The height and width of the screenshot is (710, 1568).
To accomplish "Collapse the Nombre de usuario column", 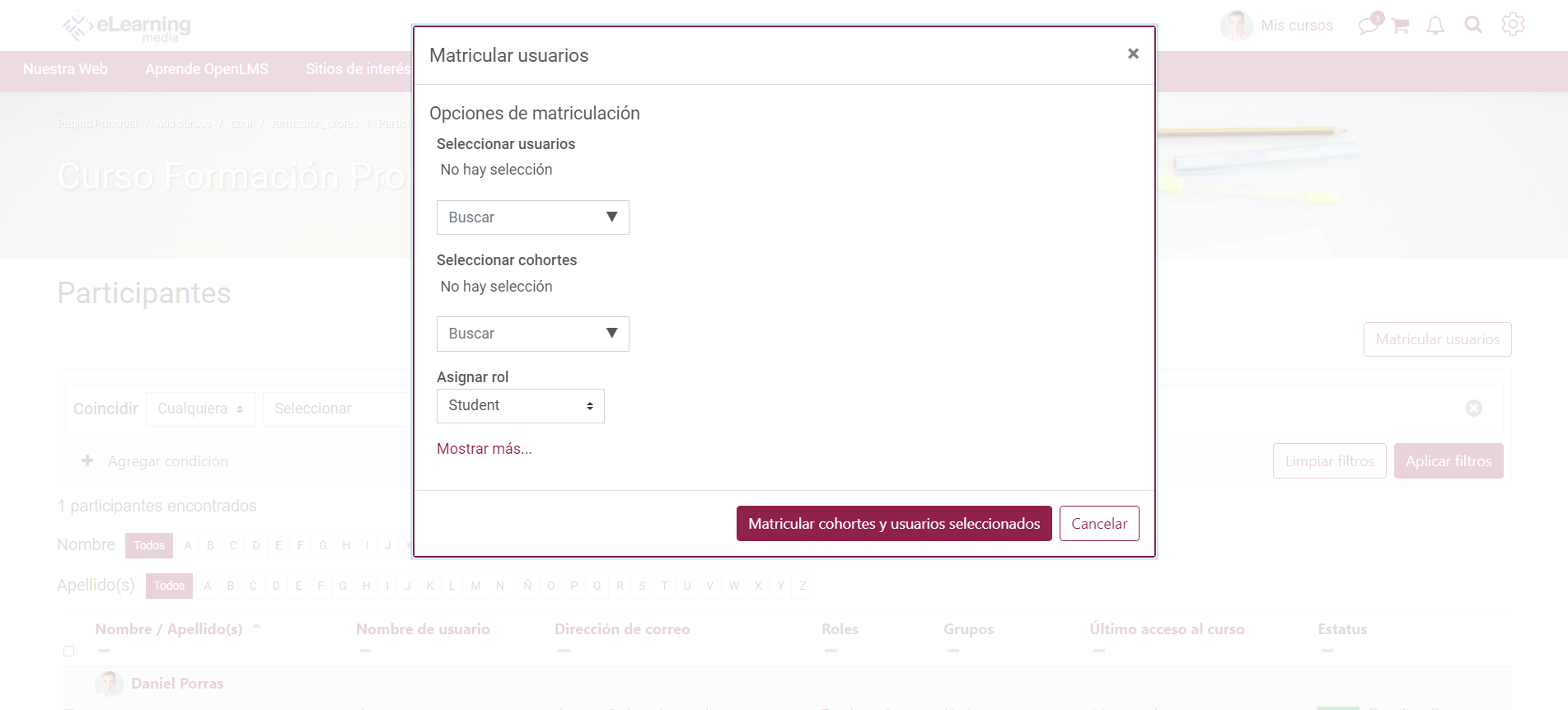I will pyautogui.click(x=365, y=651).
